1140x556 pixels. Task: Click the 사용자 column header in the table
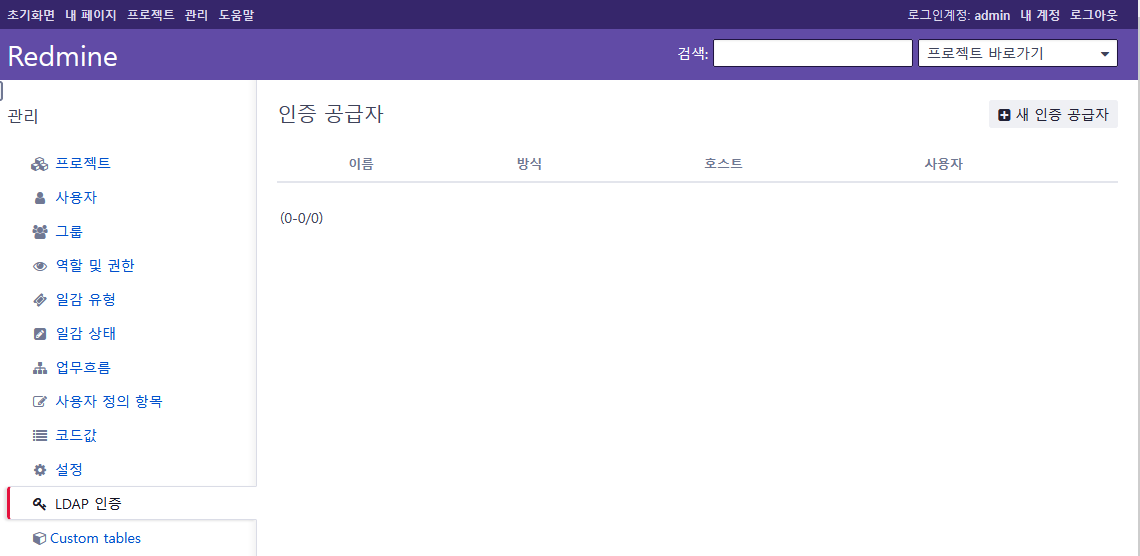[x=944, y=164]
